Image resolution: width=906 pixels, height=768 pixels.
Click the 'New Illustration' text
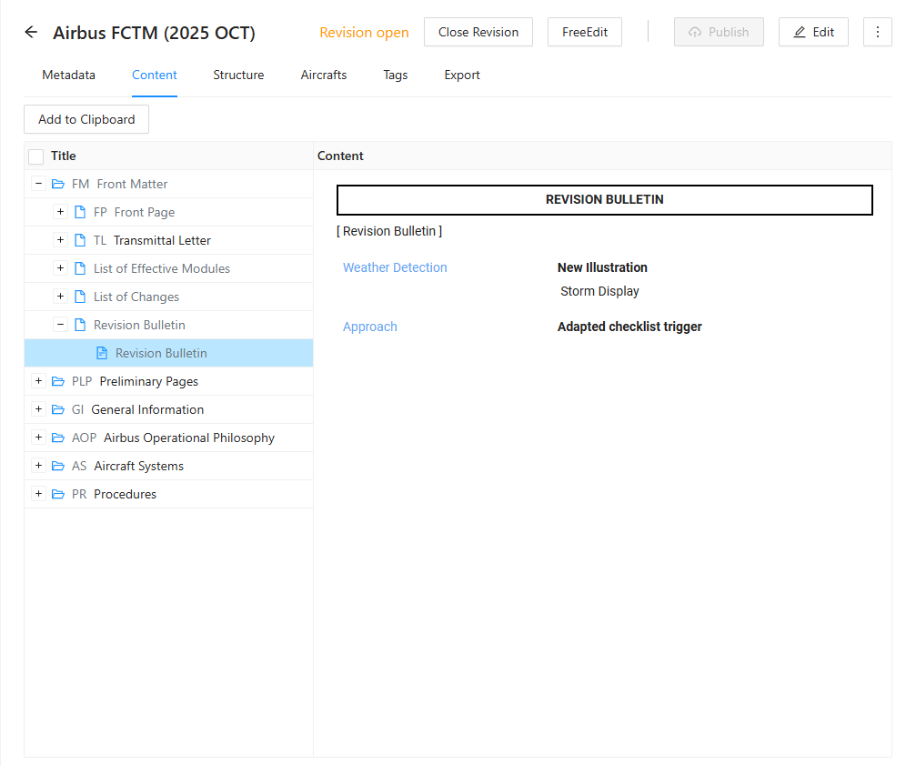(x=602, y=268)
